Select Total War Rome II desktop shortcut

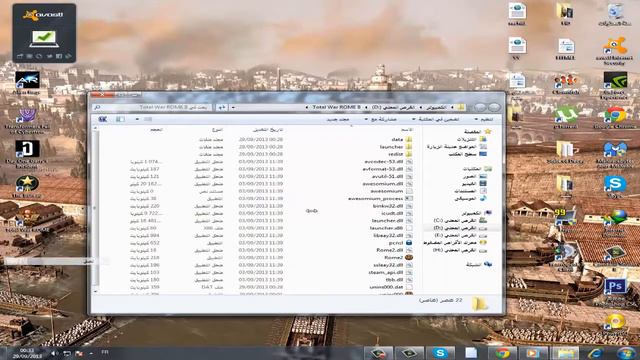pos(27,222)
